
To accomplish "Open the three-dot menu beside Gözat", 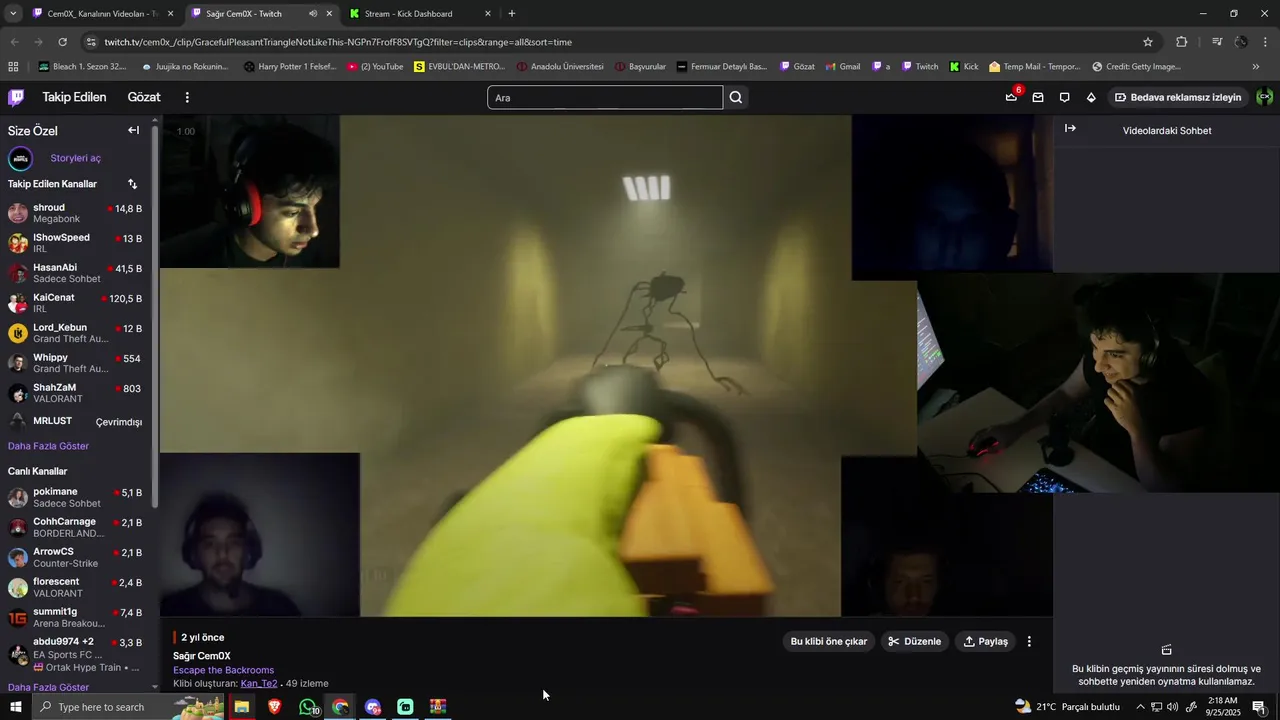I will (x=187, y=97).
